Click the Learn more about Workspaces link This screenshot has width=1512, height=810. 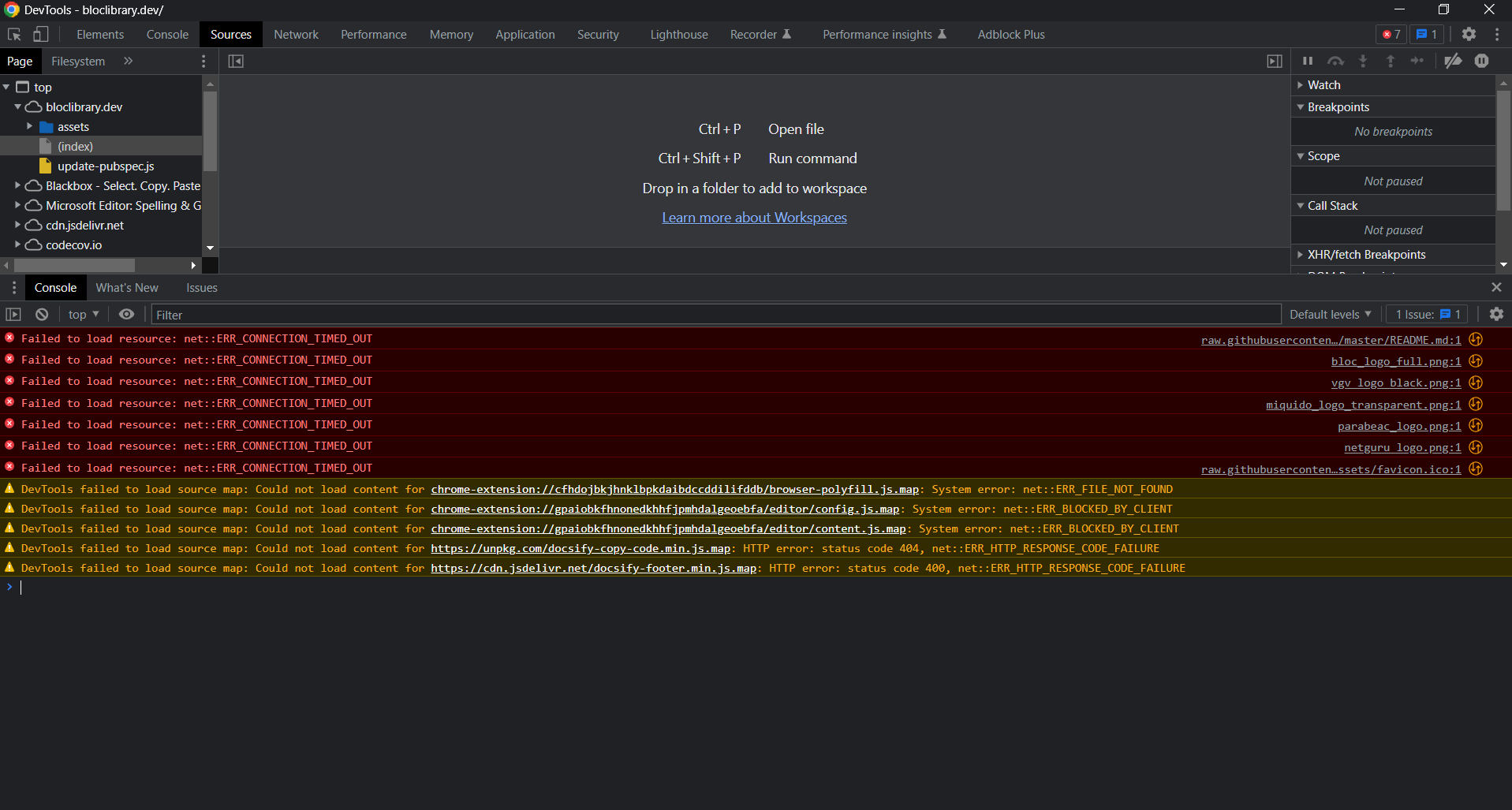pyautogui.click(x=754, y=218)
